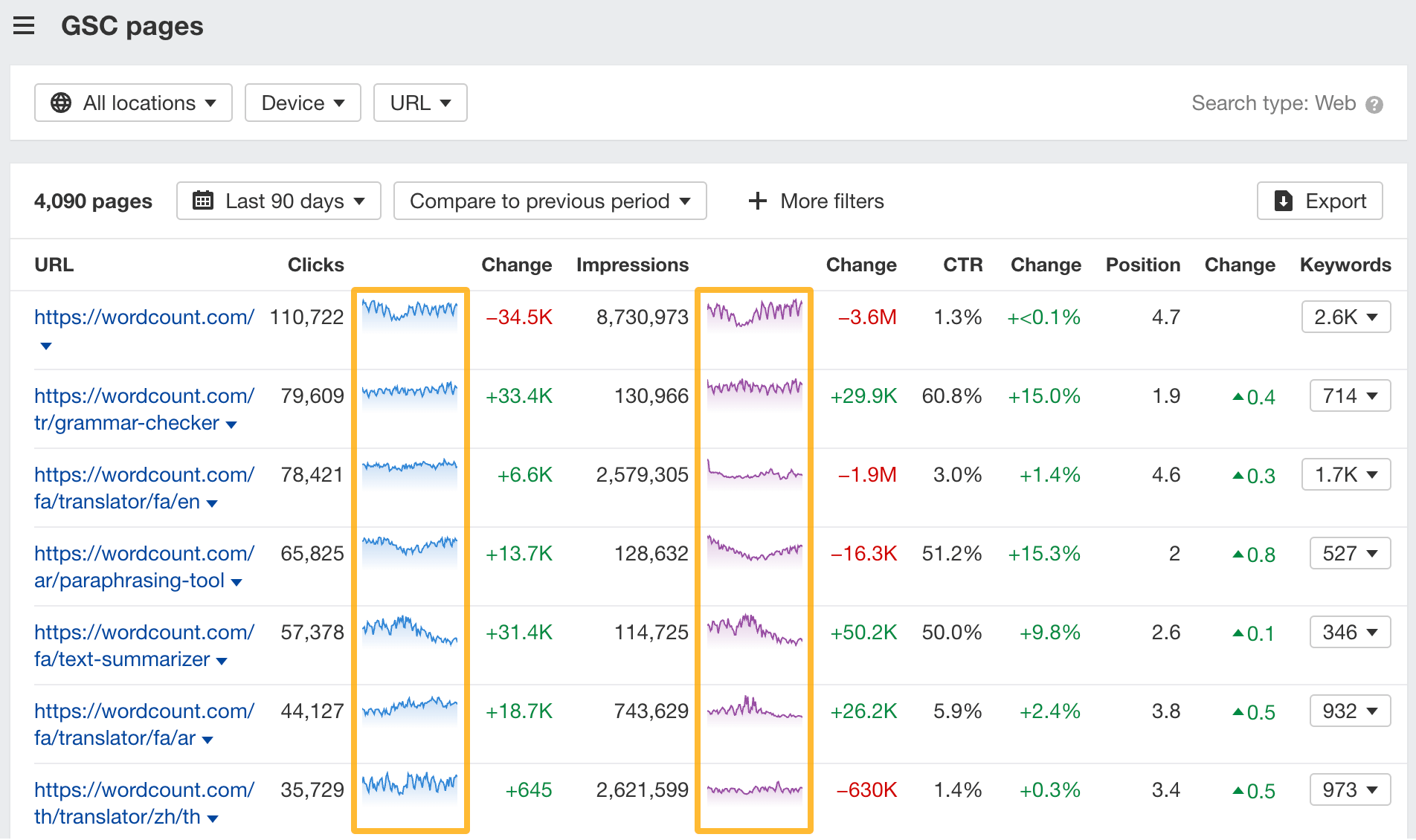Click the Export download icon
The image size is (1416, 840).
(x=1283, y=201)
